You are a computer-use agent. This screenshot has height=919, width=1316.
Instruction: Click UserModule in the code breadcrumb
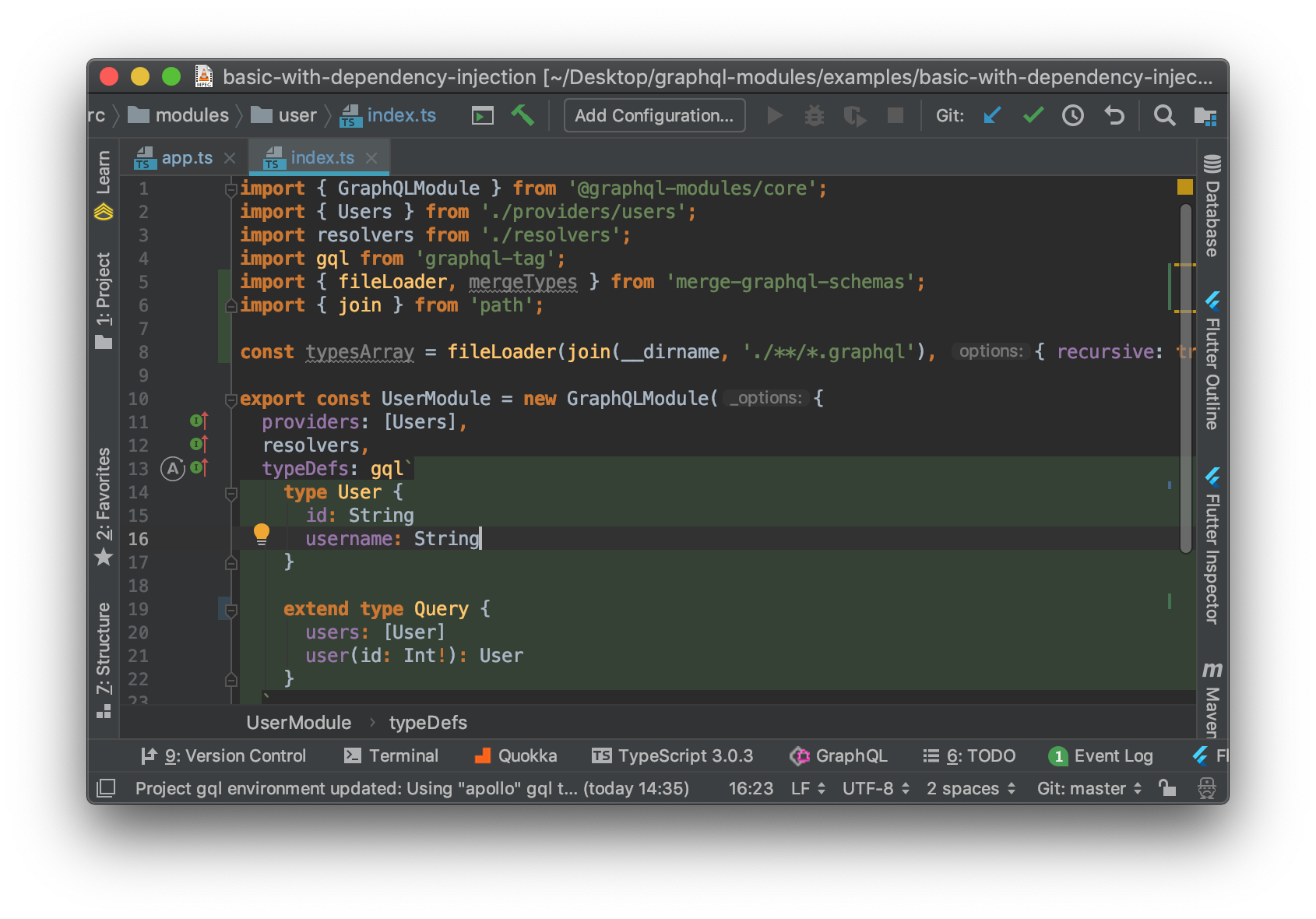(298, 723)
